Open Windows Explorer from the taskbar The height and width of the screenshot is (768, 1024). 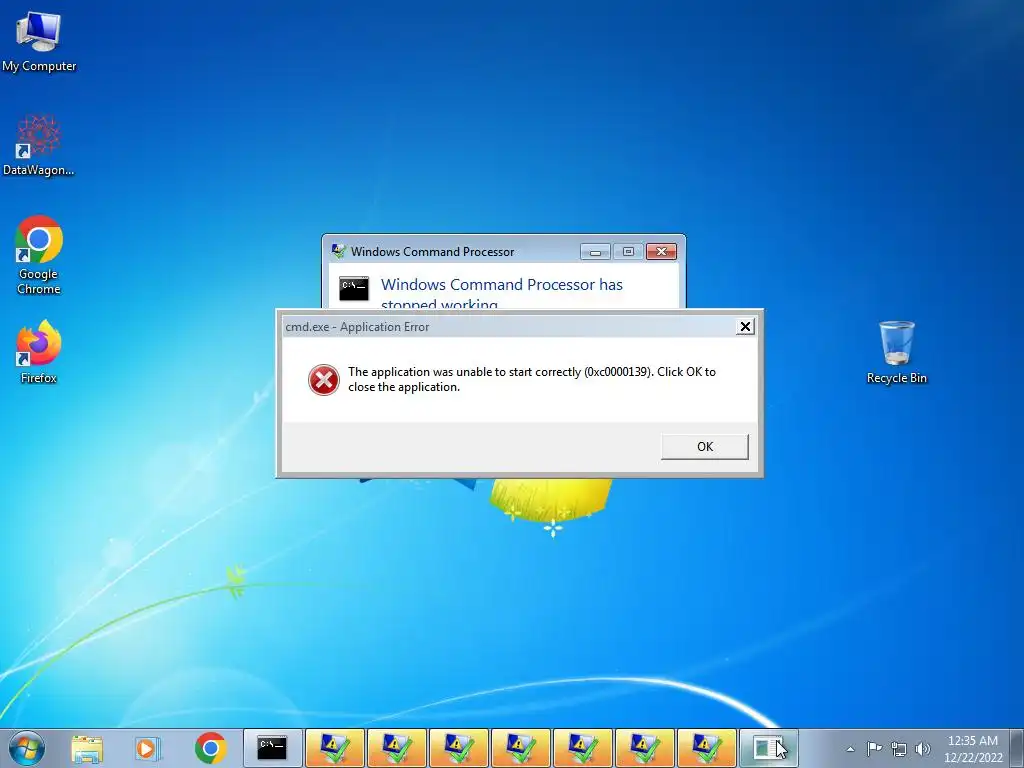point(87,748)
